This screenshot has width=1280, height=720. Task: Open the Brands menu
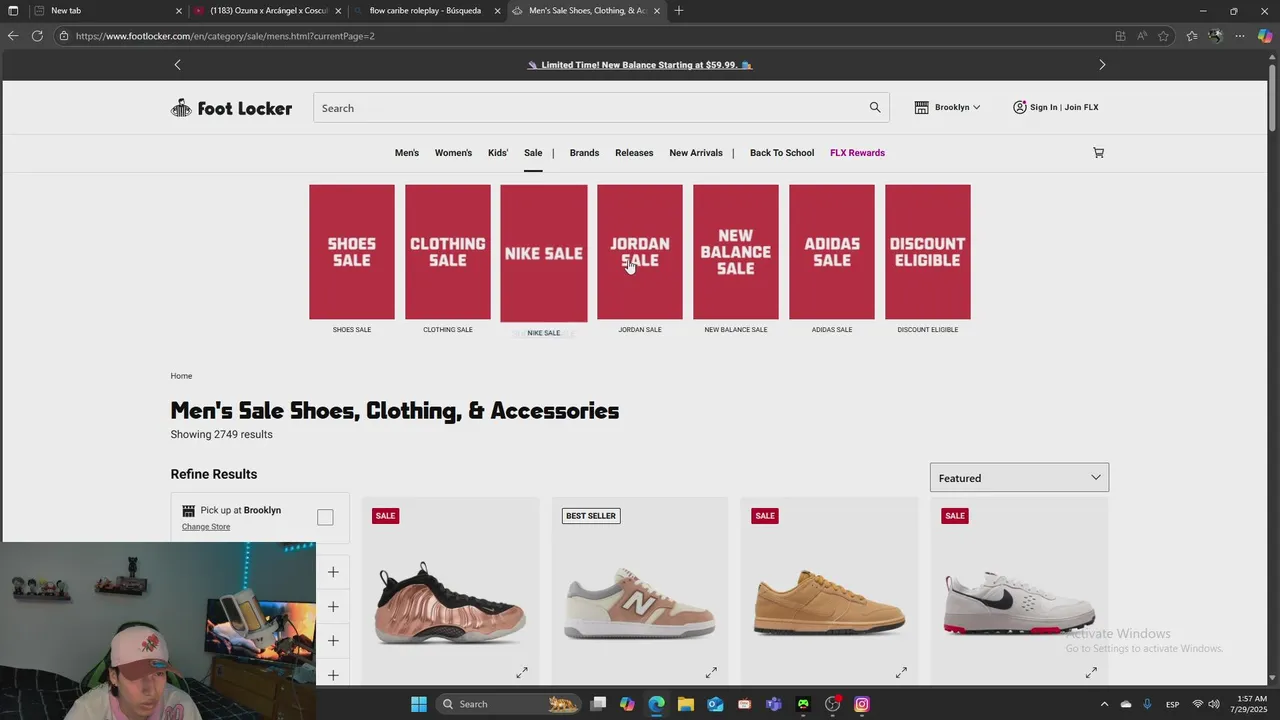[x=584, y=153]
